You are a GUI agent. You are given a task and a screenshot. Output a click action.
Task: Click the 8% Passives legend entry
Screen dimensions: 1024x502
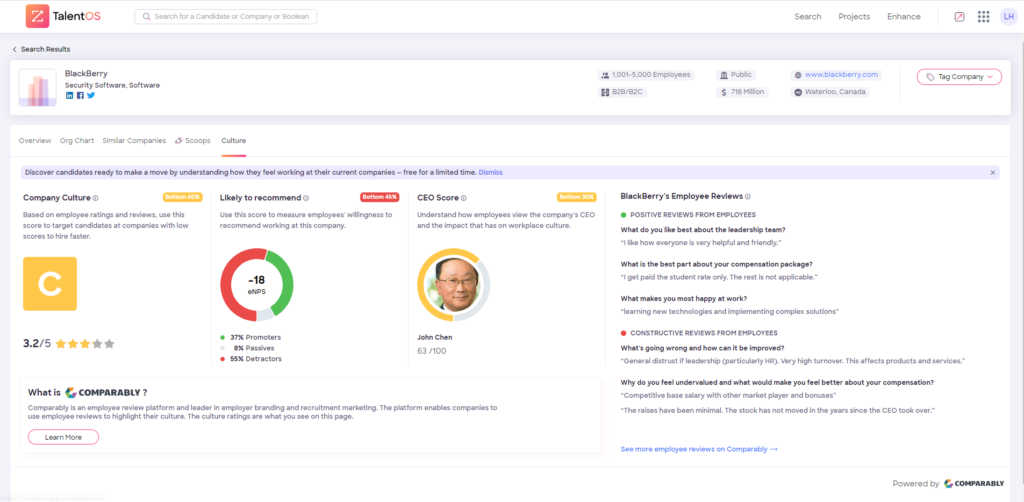tap(249, 348)
